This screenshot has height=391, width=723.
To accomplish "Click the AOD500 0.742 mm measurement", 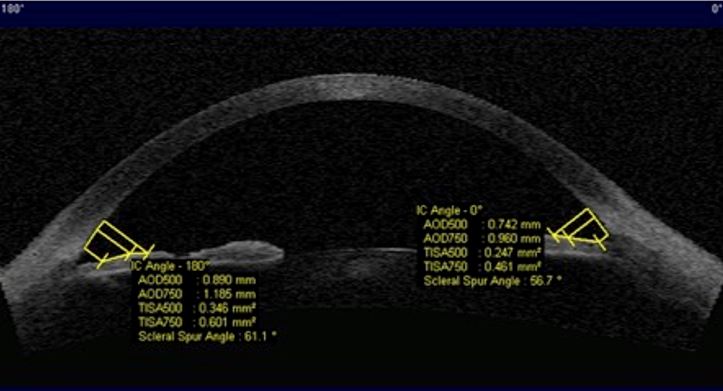I will pos(482,225).
